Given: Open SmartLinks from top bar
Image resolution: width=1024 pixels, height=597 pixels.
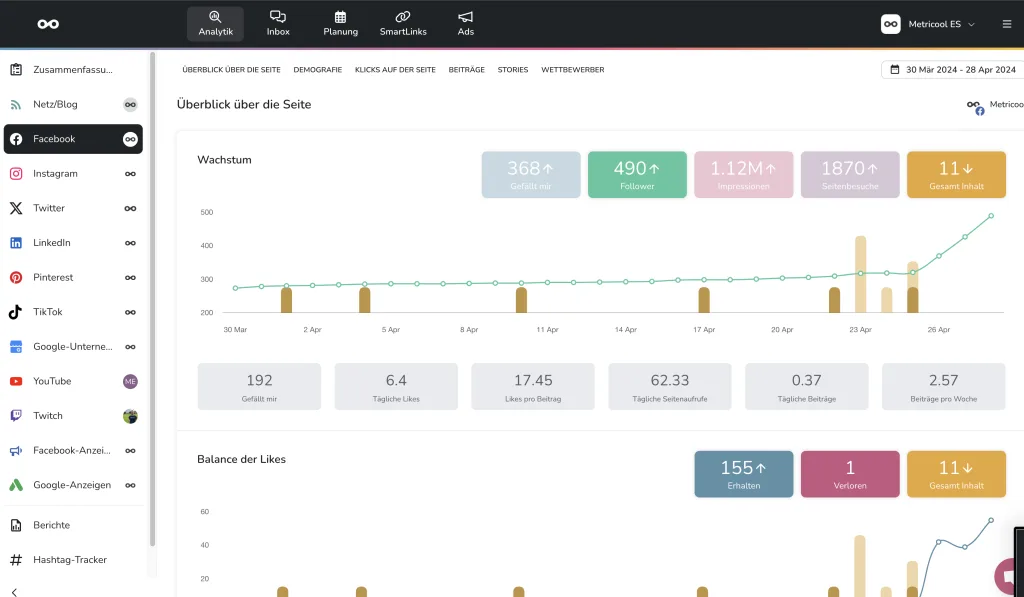Looking at the screenshot, I should (x=403, y=23).
